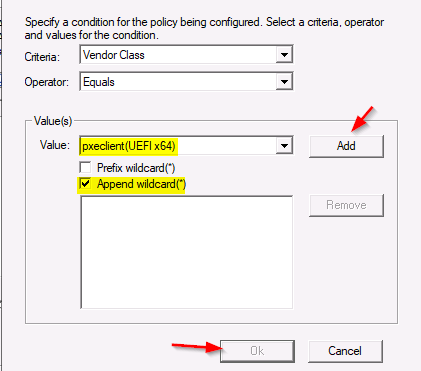
Task: Expand the Criteria dropdown arrow
Action: tap(284, 55)
